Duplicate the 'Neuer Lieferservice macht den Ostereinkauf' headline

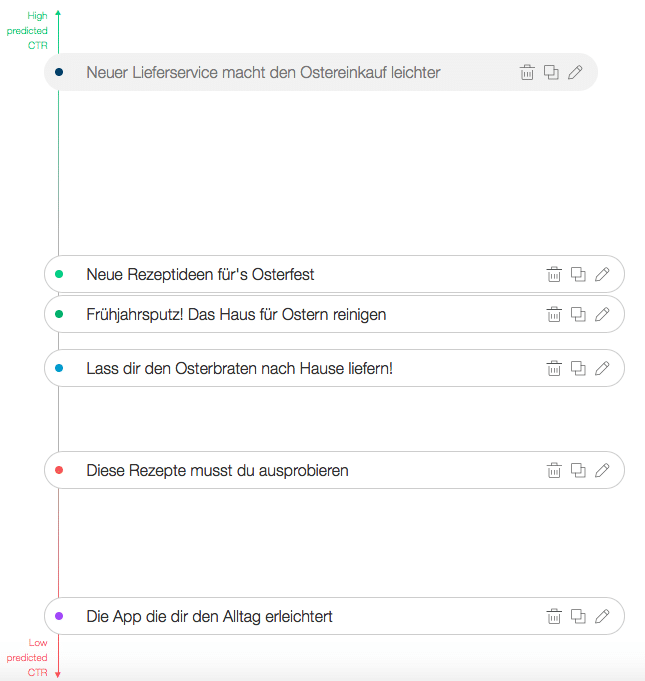click(551, 72)
